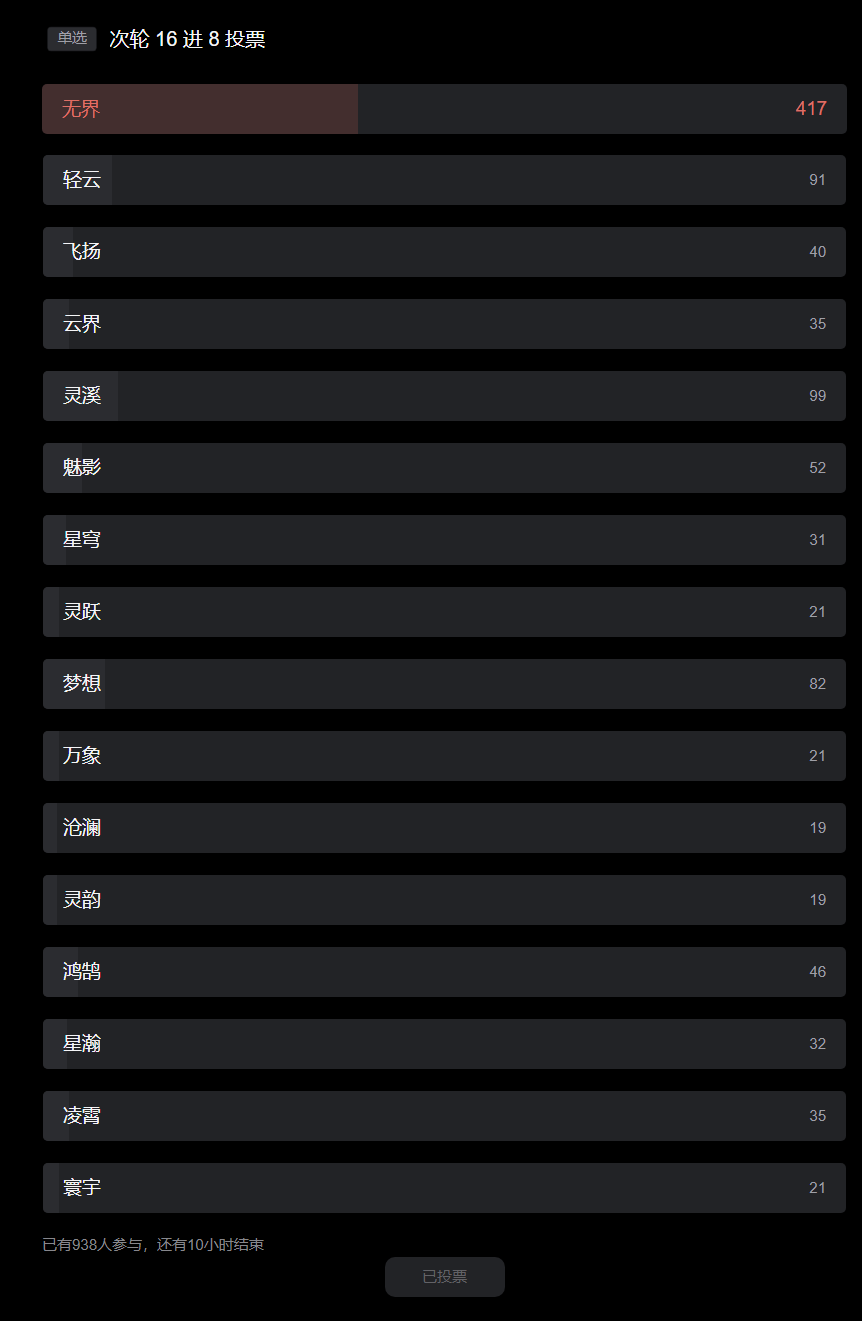Select the 云界 option row
Image resolution: width=862 pixels, height=1321 pixels.
pos(444,324)
